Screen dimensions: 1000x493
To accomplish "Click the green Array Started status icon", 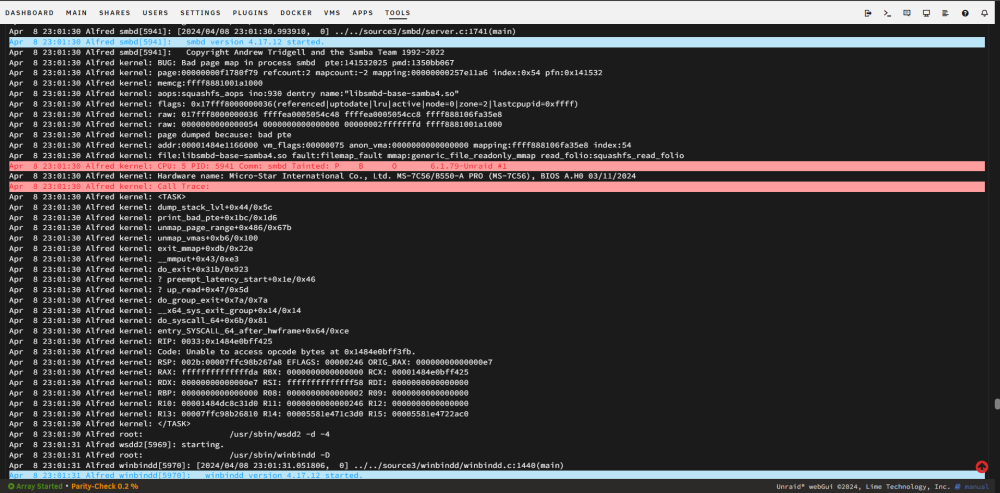I will tap(11, 487).
